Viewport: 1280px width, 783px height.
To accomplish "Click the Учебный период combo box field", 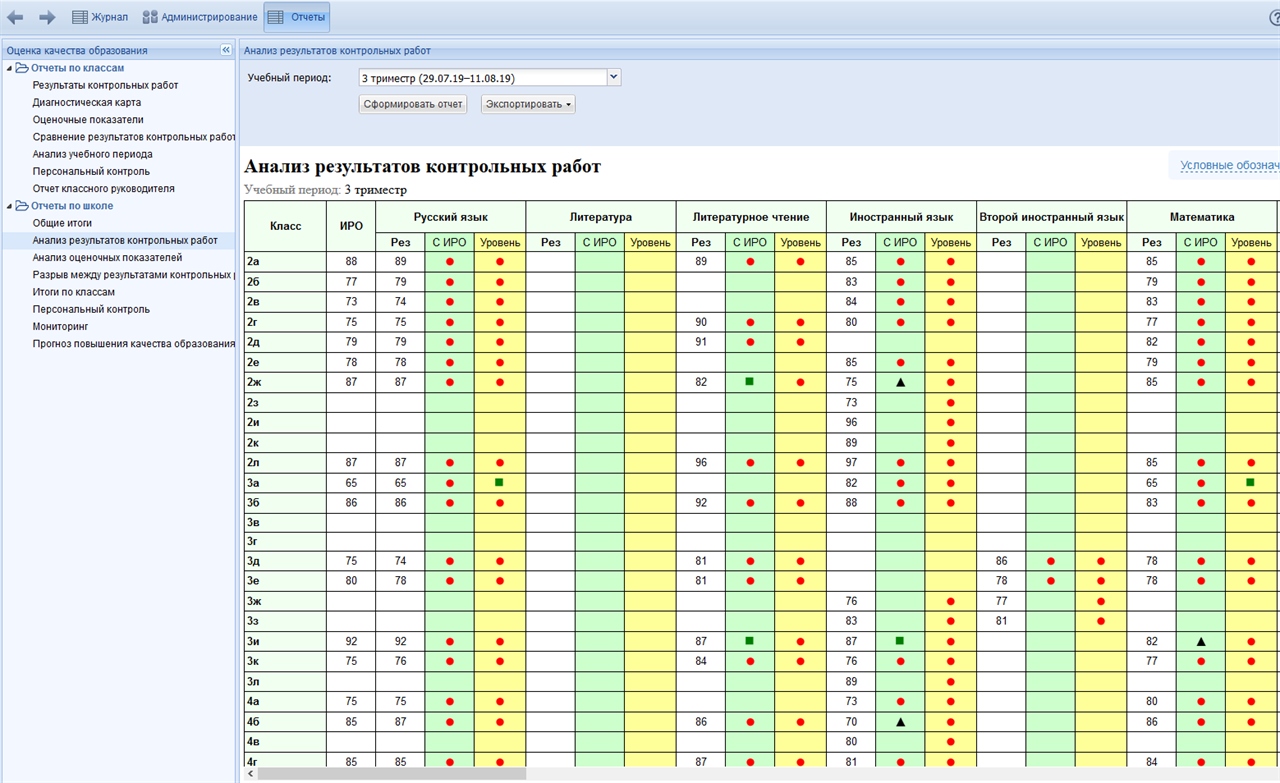I will tap(482, 77).
